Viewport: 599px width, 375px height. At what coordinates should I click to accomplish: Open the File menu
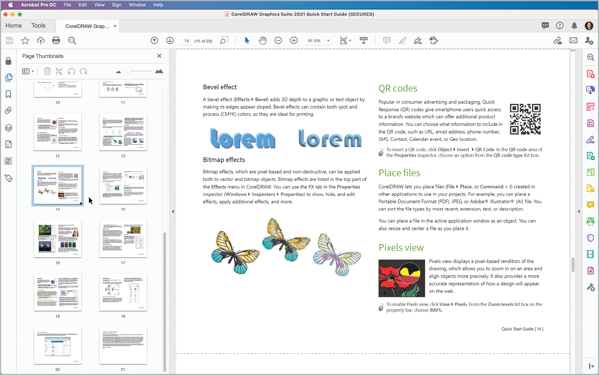point(67,5)
